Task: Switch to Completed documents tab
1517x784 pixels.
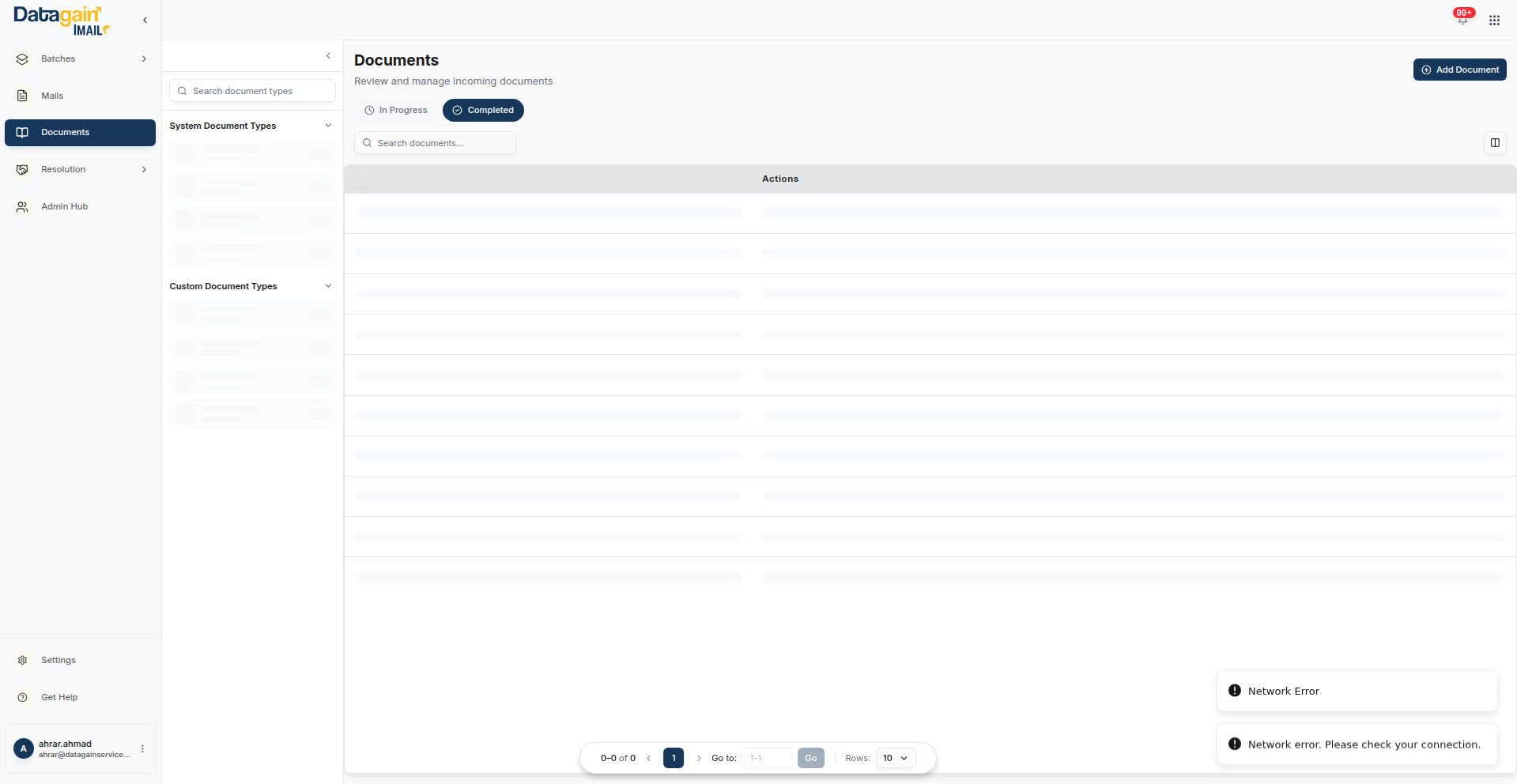Action: (483, 111)
